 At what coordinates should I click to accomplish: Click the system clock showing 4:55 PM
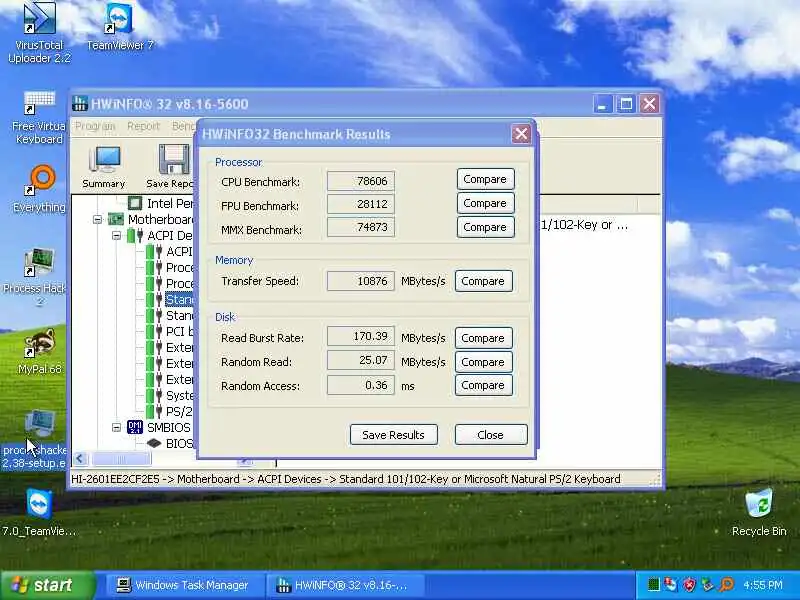pyautogui.click(x=763, y=585)
